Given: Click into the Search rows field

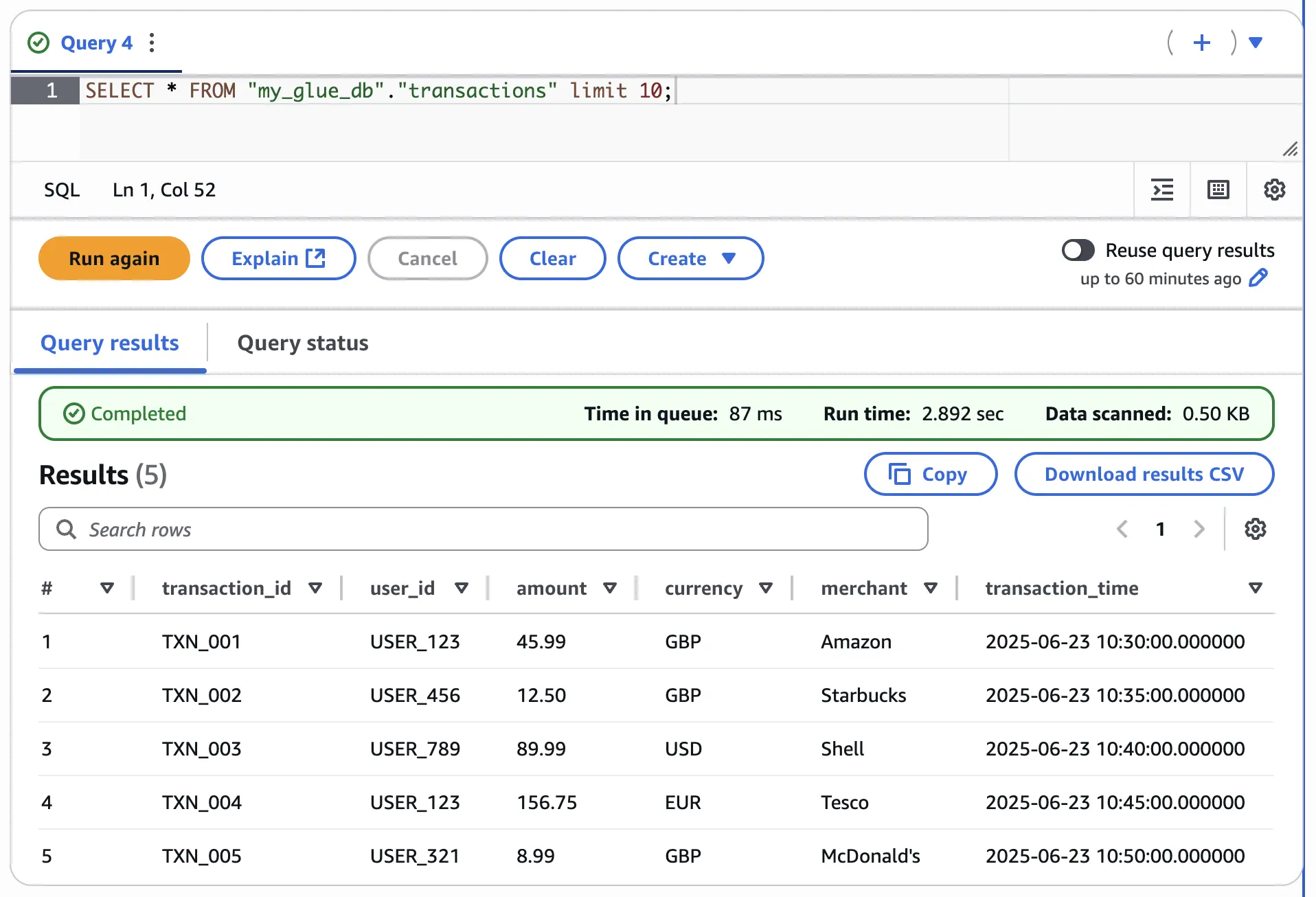Looking at the screenshot, I should click(x=484, y=529).
